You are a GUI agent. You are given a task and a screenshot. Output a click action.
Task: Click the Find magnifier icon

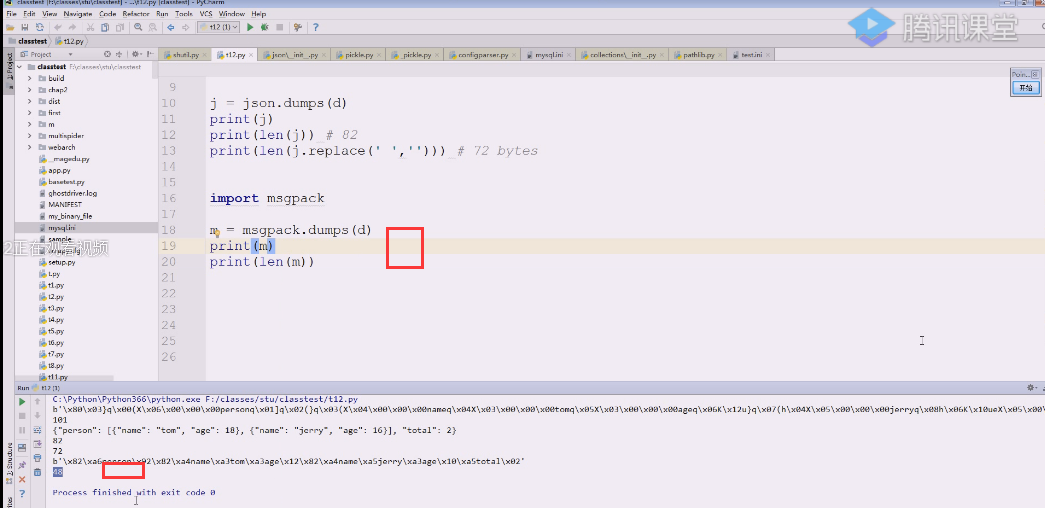138,27
